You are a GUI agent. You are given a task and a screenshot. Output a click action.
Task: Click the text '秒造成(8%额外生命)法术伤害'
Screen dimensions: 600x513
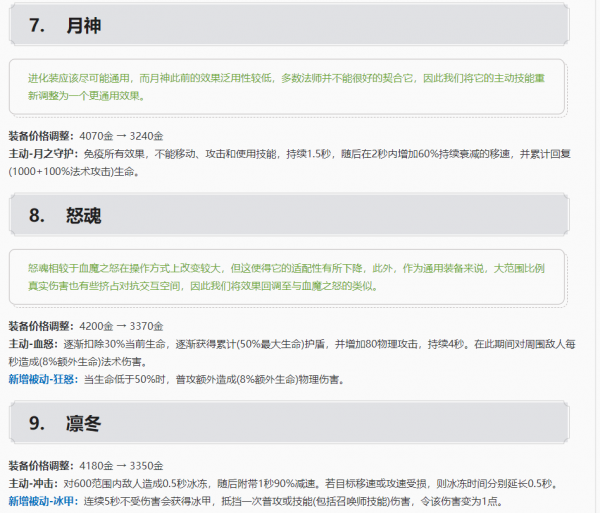pos(75,362)
